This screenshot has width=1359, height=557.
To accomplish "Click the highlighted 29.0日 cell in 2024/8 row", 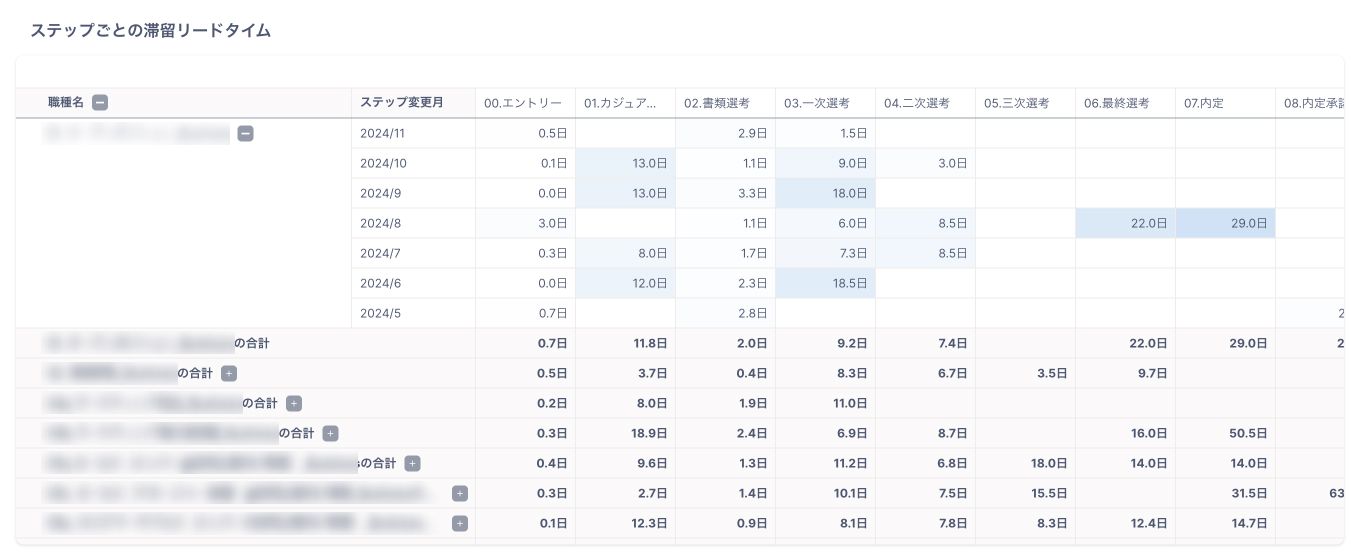I will (x=1225, y=223).
